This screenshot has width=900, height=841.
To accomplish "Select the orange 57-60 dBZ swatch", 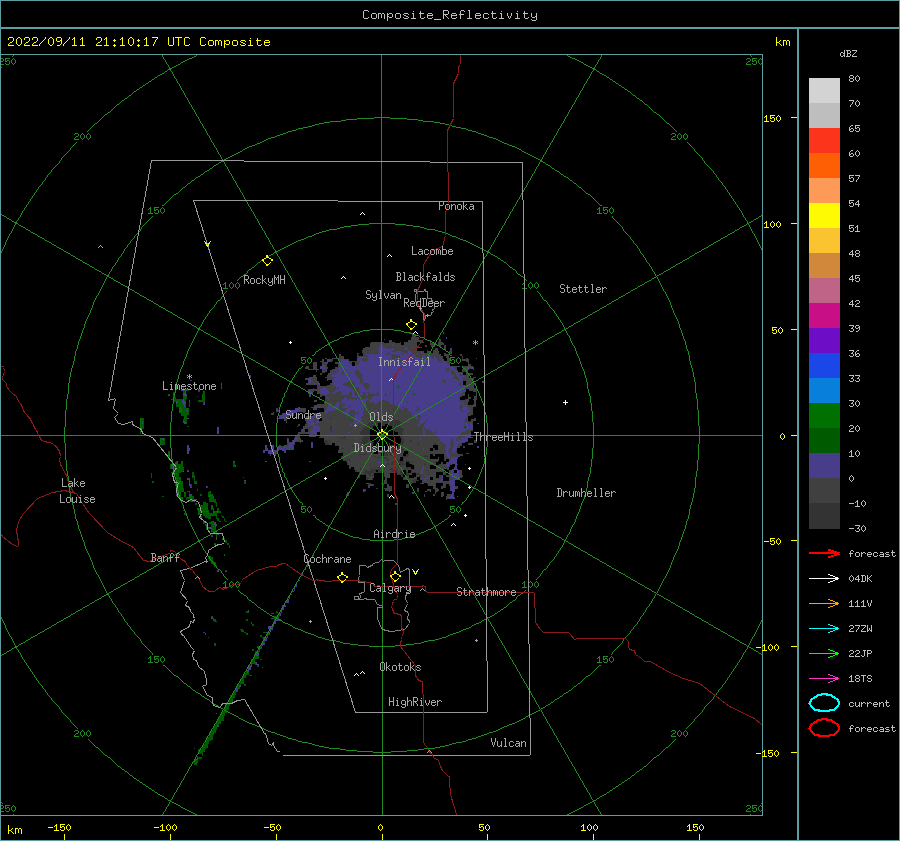I will click(824, 165).
